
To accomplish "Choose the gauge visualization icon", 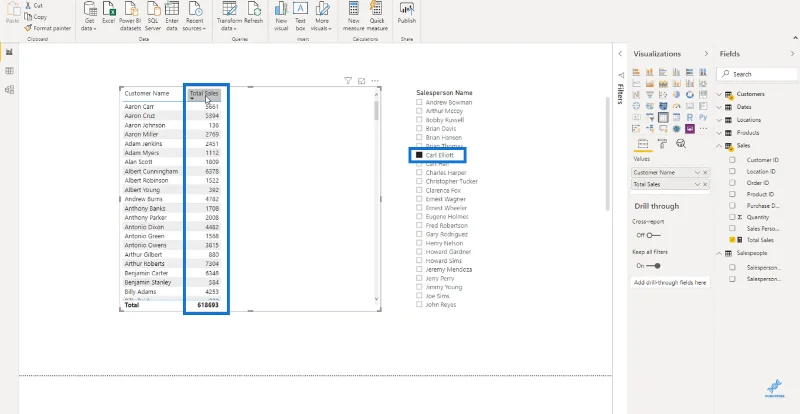I will coord(677,106).
